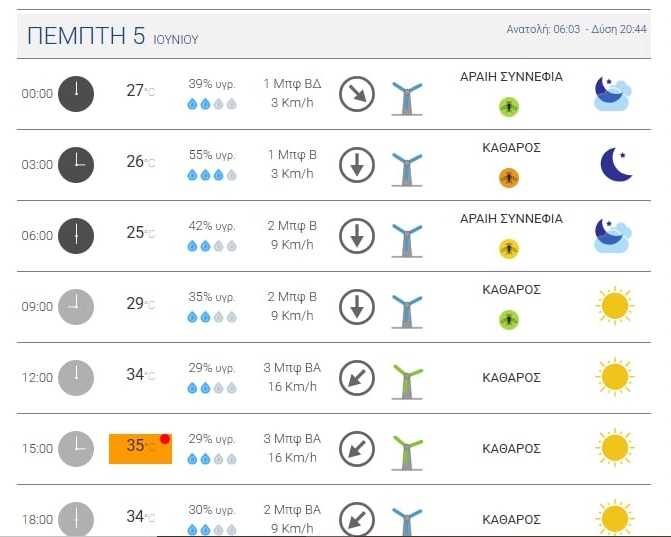Click the orange highlighted 35°C temperature box
This screenshot has height=537, width=671.
[x=140, y=448]
